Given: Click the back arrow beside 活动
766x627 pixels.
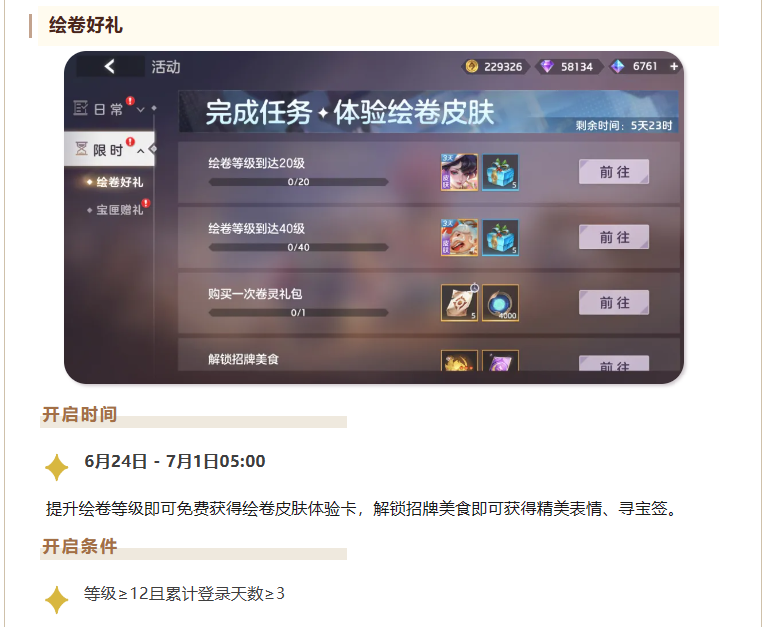Looking at the screenshot, I should pos(110,66).
